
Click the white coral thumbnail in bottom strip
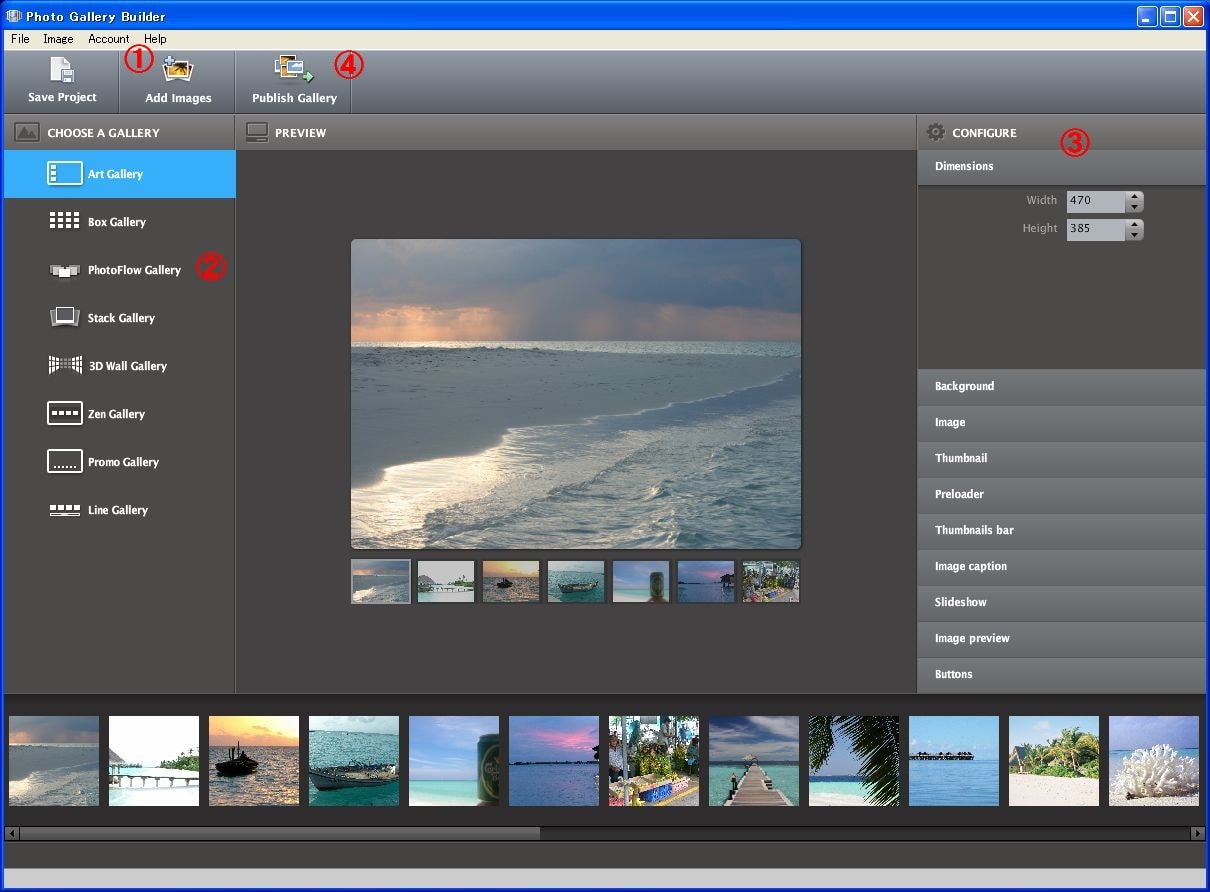[1153, 761]
